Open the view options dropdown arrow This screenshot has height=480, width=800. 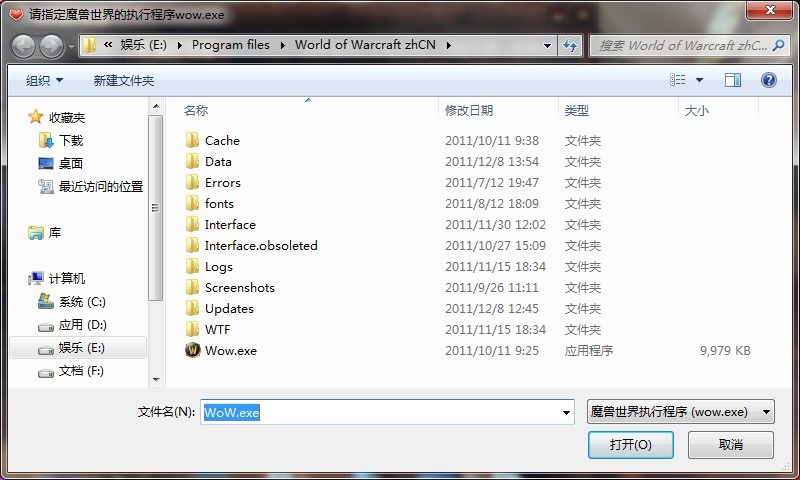699,80
